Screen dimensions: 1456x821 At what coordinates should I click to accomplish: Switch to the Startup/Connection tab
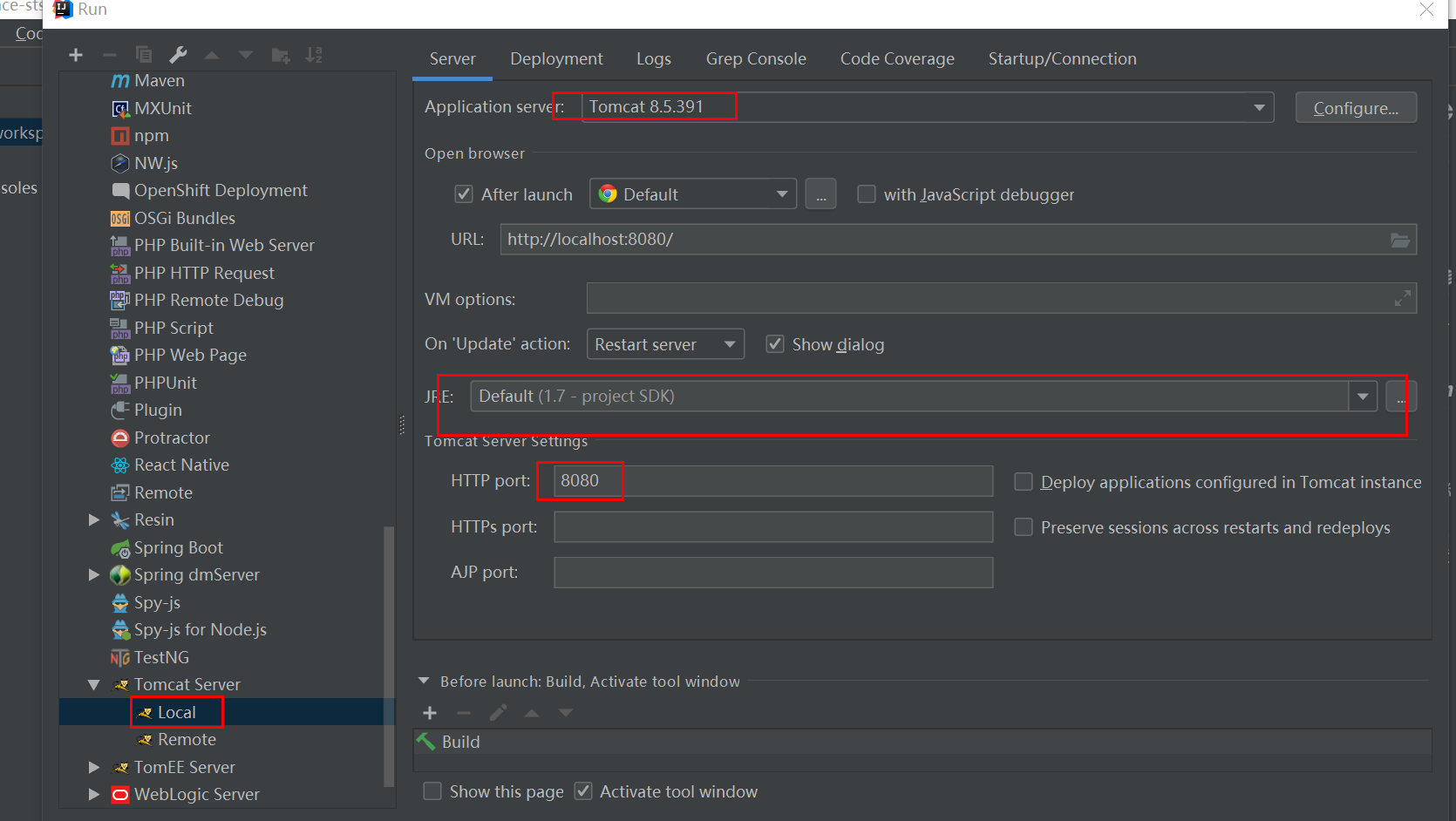pyautogui.click(x=1062, y=59)
